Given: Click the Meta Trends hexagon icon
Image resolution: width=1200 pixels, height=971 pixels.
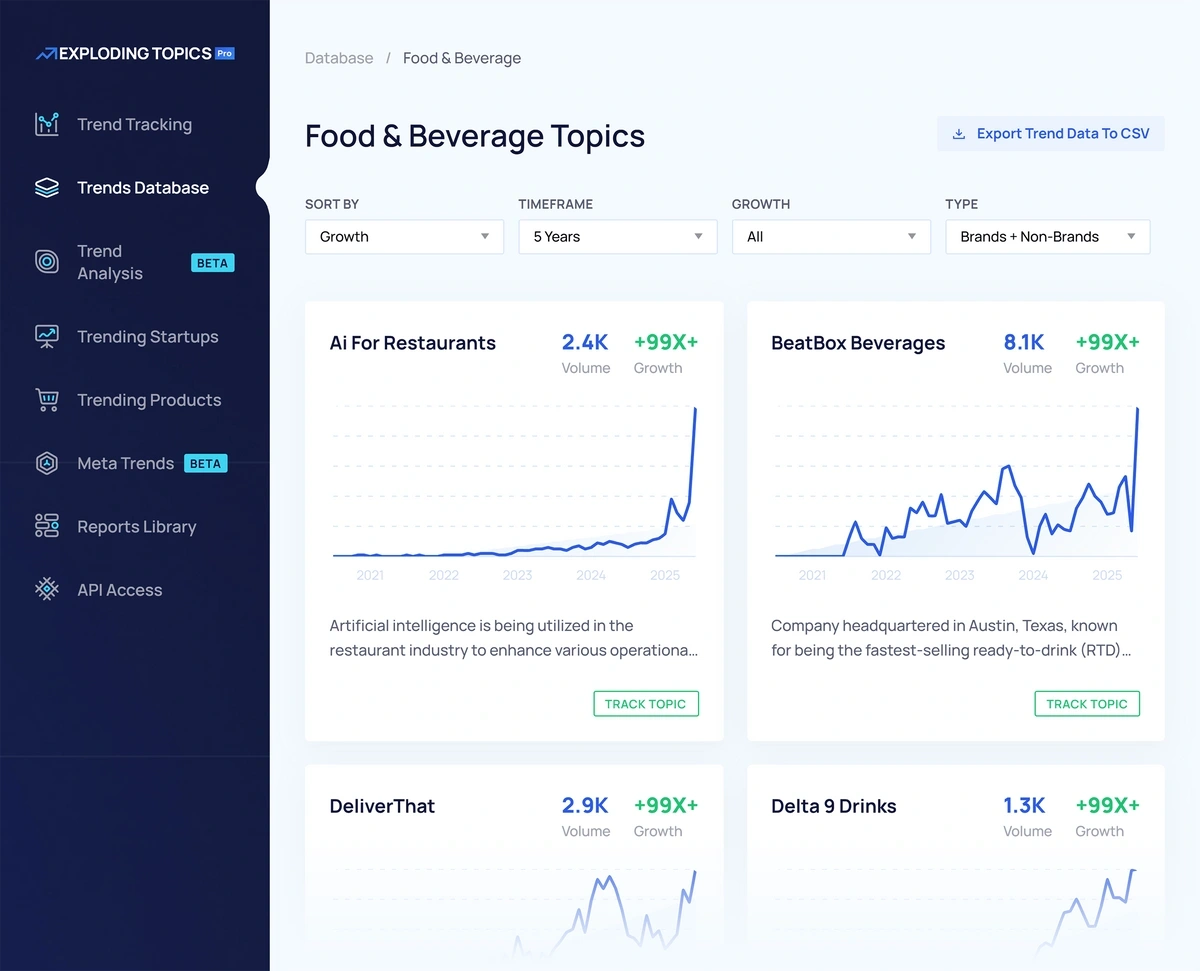Looking at the screenshot, I should [x=47, y=463].
